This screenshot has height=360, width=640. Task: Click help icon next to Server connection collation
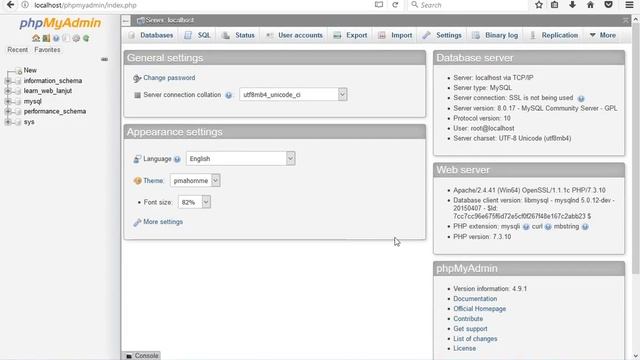[x=229, y=95]
